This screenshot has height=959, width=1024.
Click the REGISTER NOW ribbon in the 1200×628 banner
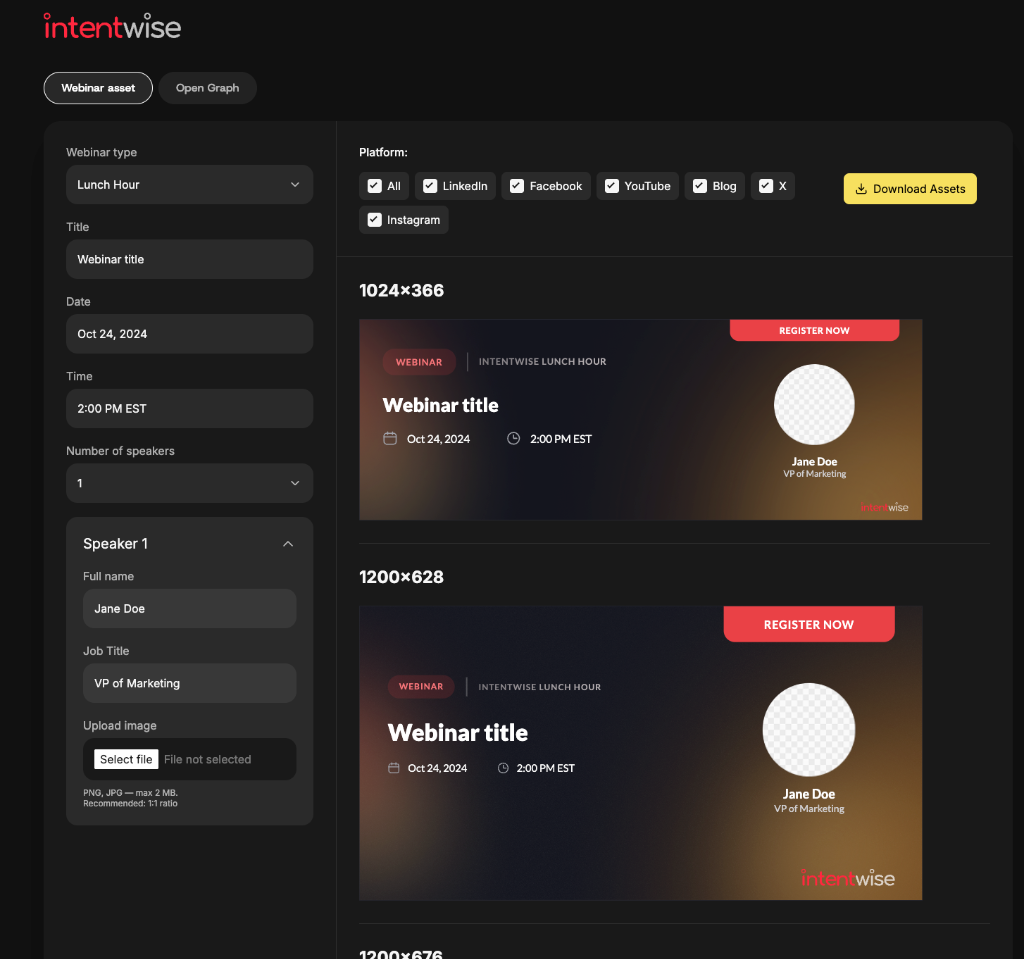[x=808, y=623]
